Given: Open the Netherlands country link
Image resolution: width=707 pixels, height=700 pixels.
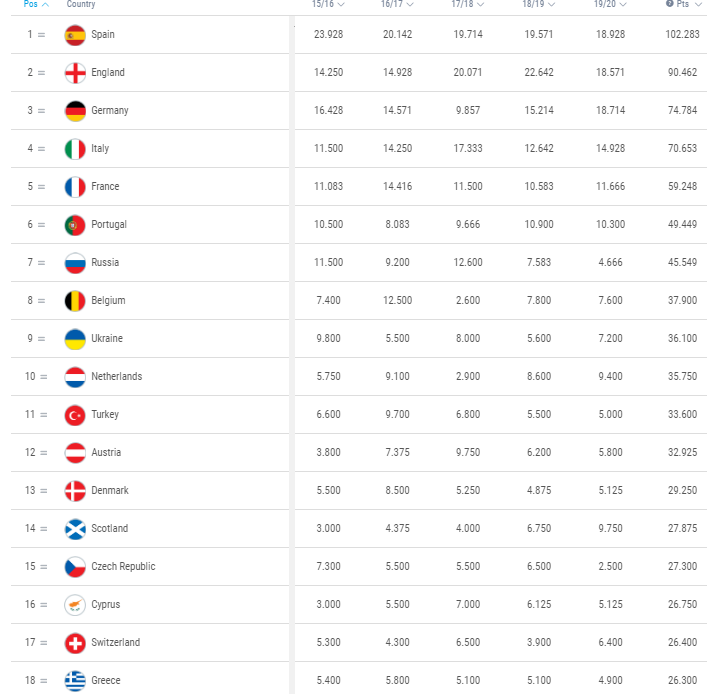Looking at the screenshot, I should pyautogui.click(x=116, y=376).
